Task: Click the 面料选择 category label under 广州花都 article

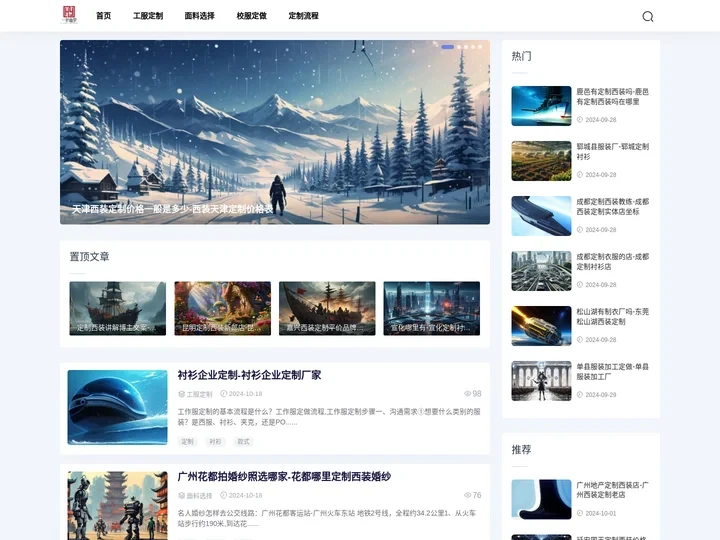Action: pos(199,495)
